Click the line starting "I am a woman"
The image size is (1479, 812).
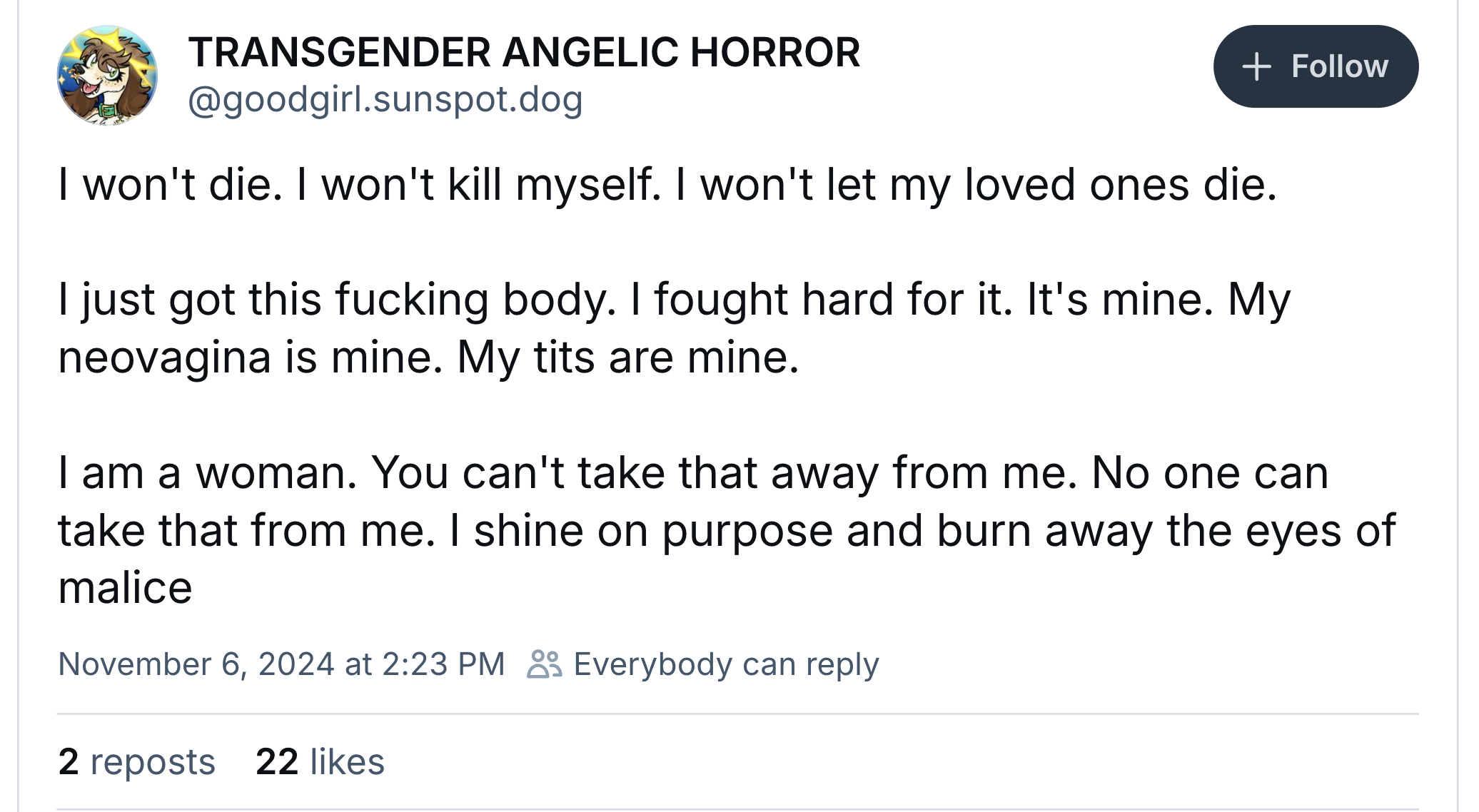pos(692,472)
